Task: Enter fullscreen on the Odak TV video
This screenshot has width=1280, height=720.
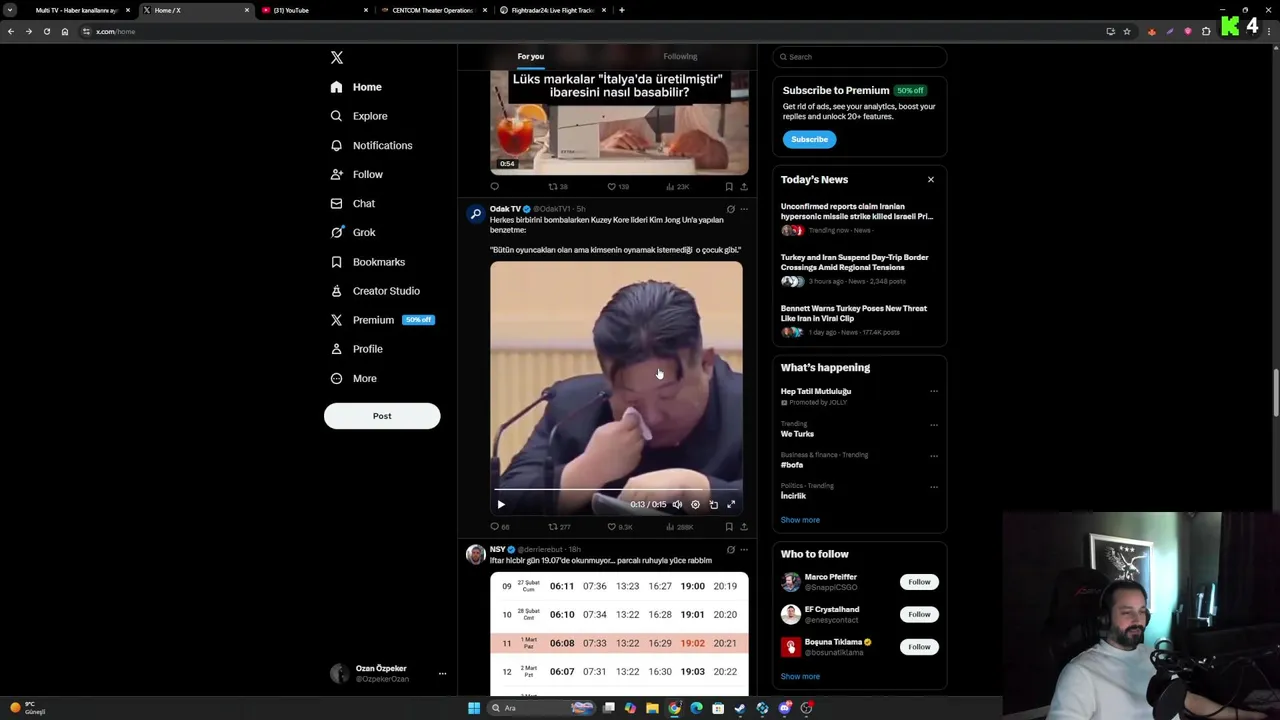Action: coord(731,504)
